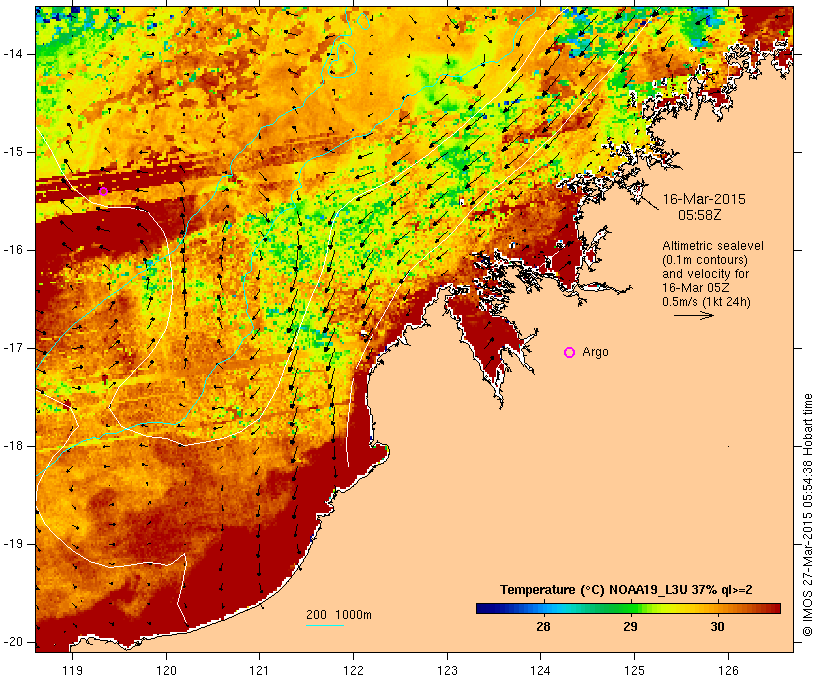Click the -20 latitude axis label
The height and width of the screenshot is (680, 820).
point(12,642)
